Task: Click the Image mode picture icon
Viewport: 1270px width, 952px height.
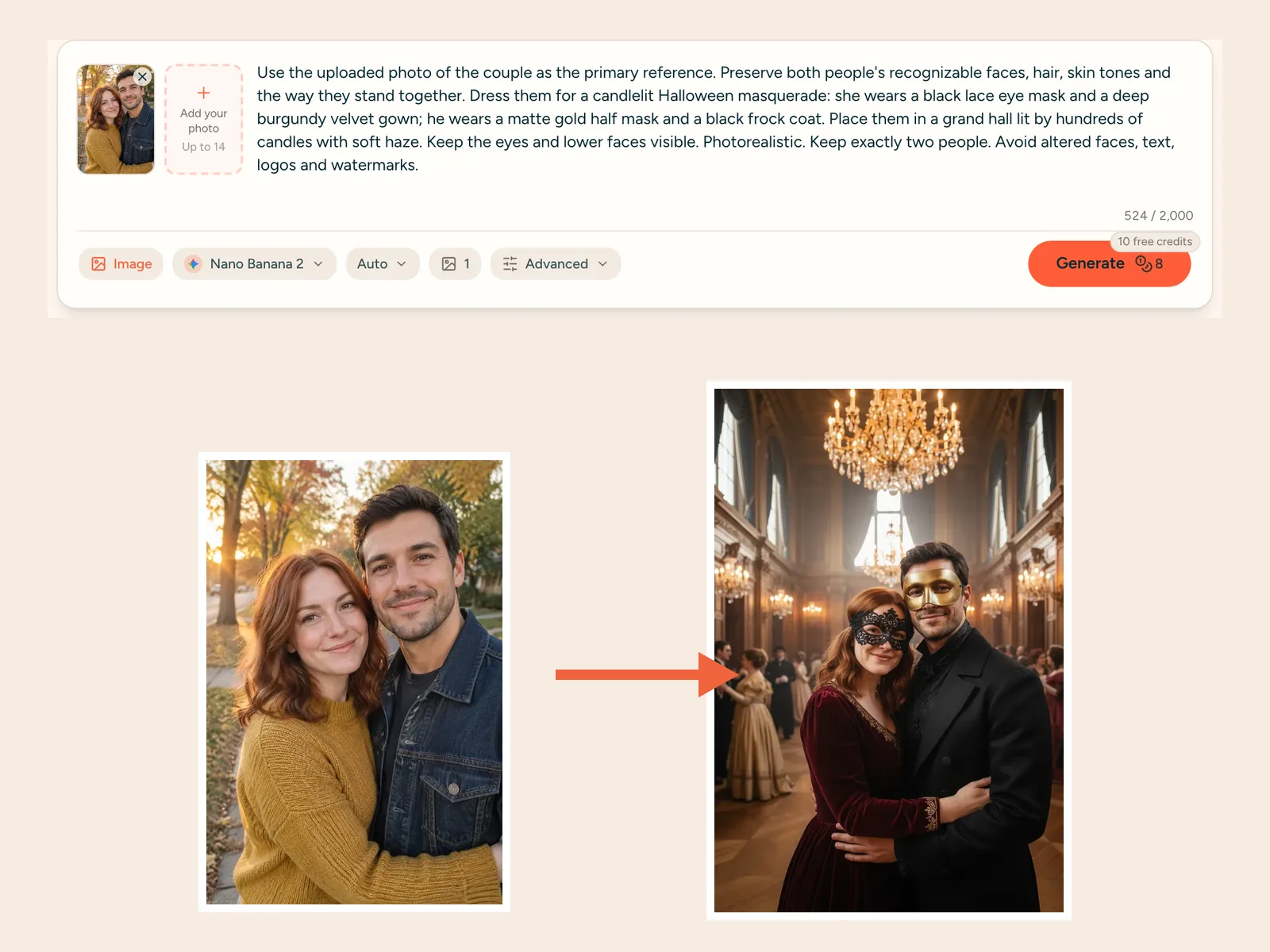Action: 98,264
